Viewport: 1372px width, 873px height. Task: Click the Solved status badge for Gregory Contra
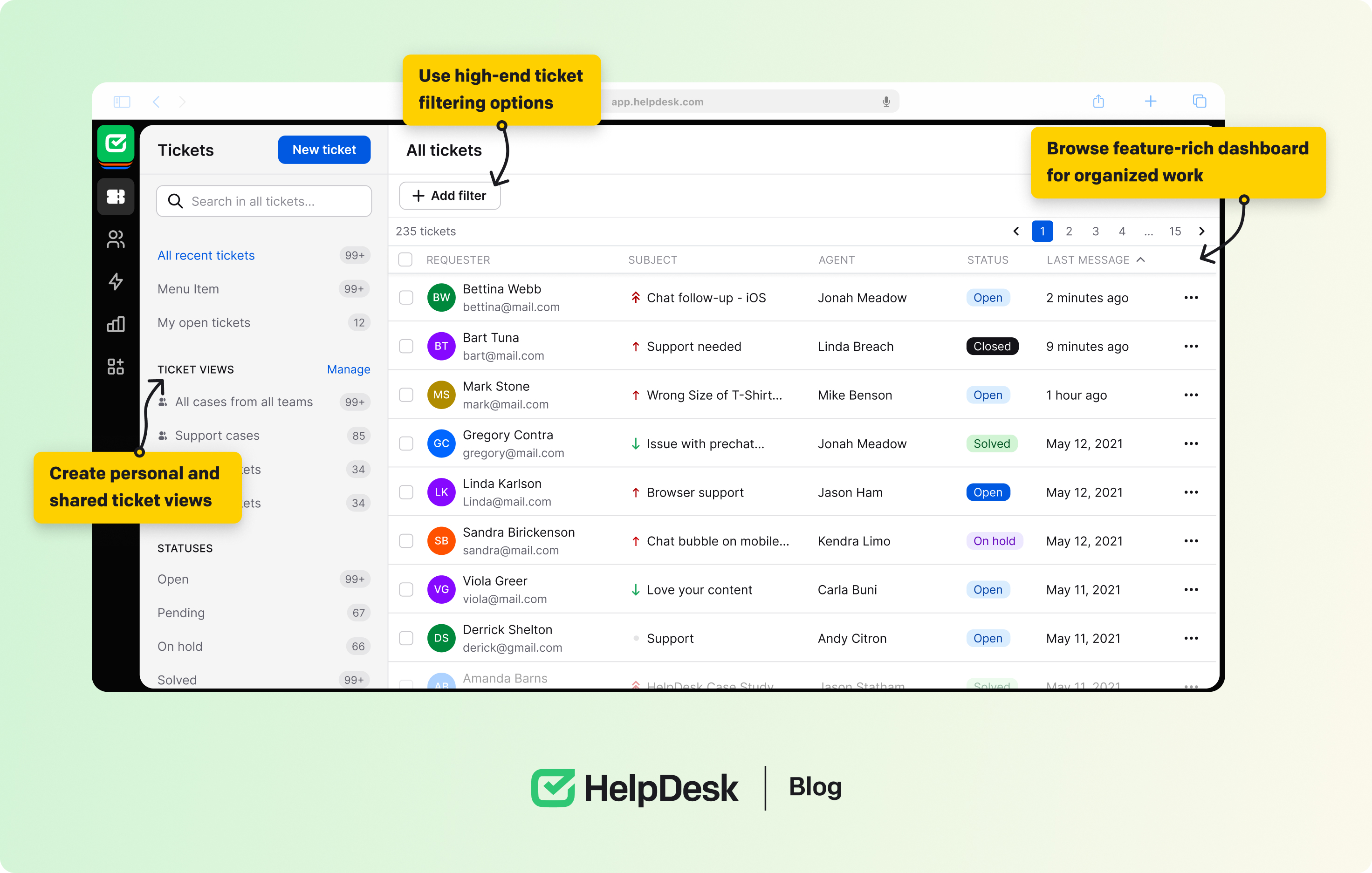click(991, 443)
